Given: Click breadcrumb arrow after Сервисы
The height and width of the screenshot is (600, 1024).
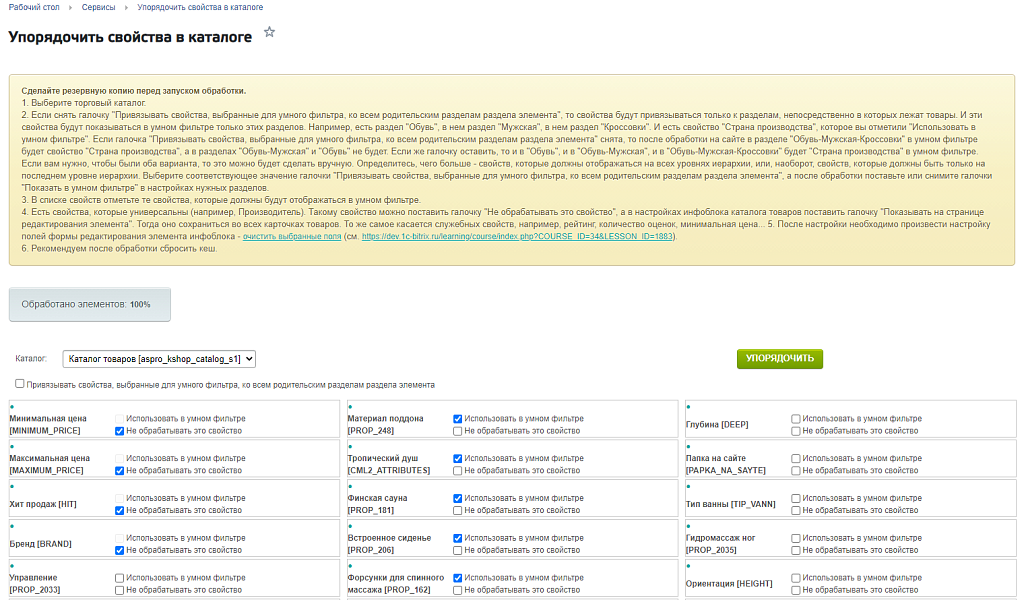Looking at the screenshot, I should 126,7.
